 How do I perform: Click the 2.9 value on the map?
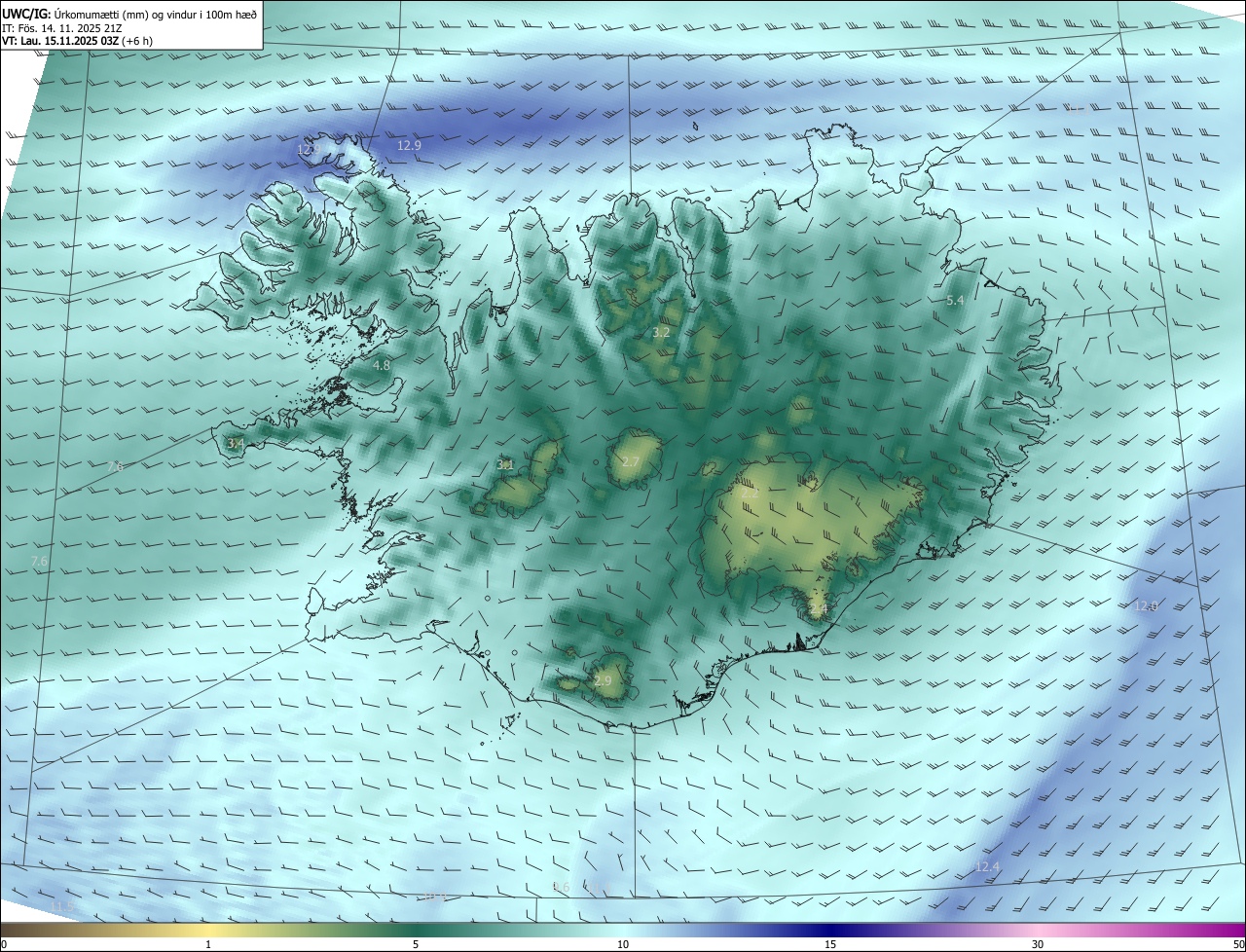(x=603, y=680)
